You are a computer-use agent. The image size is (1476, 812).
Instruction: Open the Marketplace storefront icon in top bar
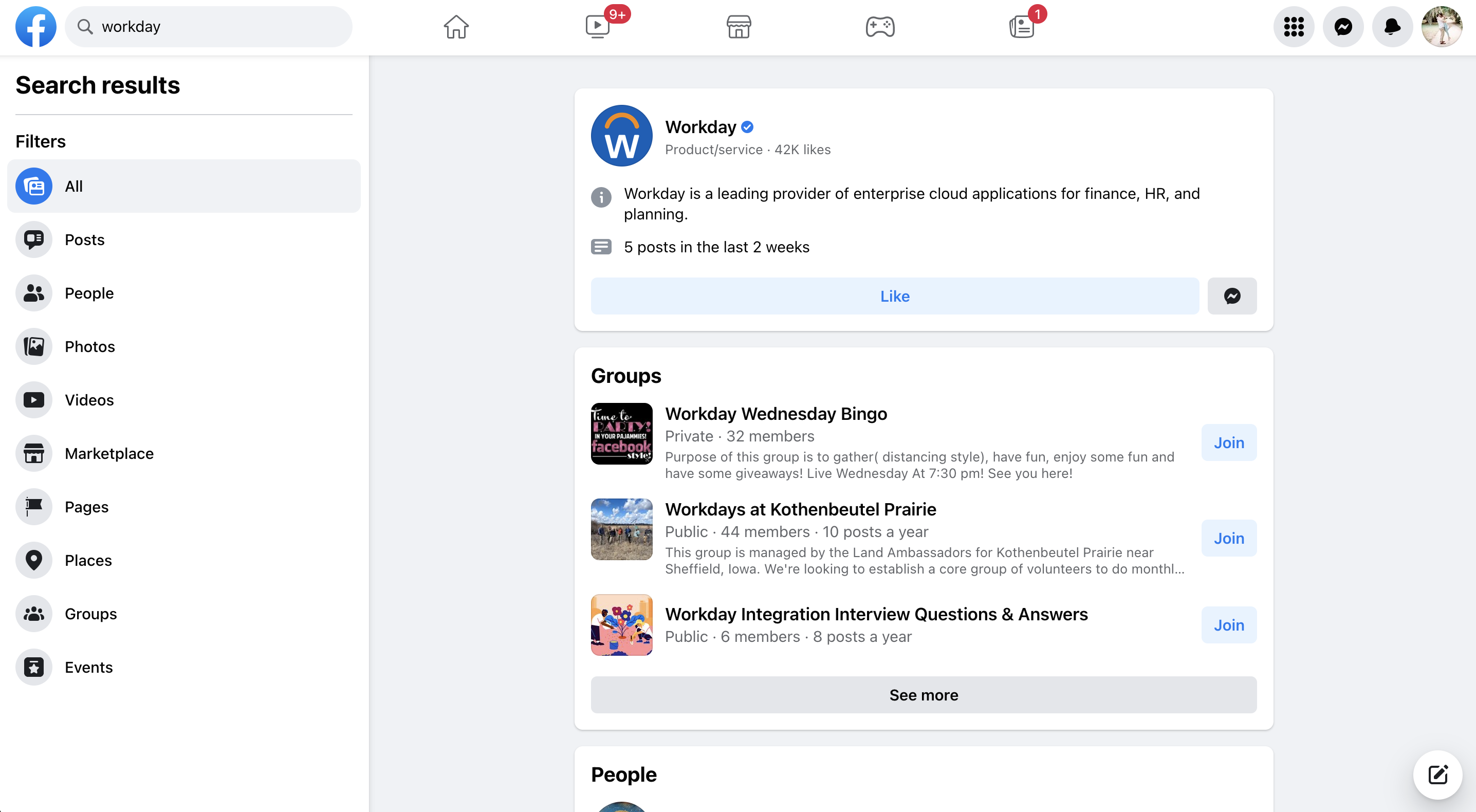(738, 26)
